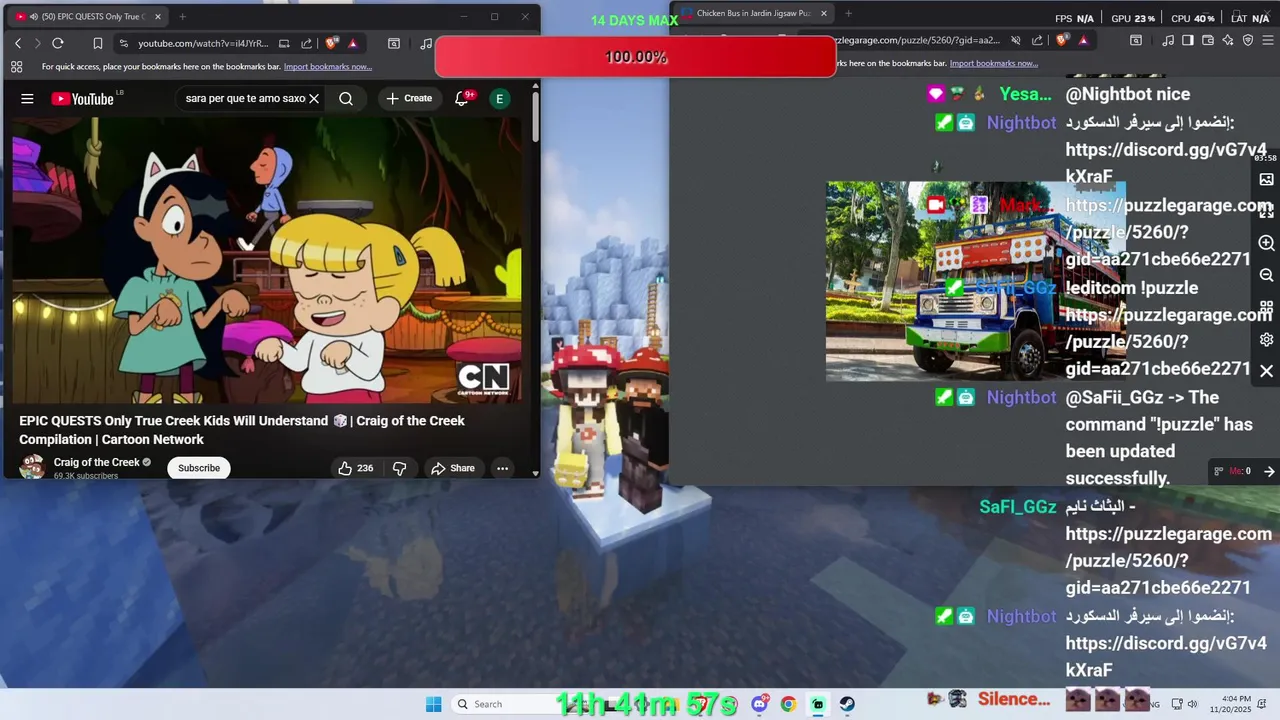Viewport: 1280px width, 720px height.
Task: Open media control music note in YouTube window
Action: (x=427, y=43)
